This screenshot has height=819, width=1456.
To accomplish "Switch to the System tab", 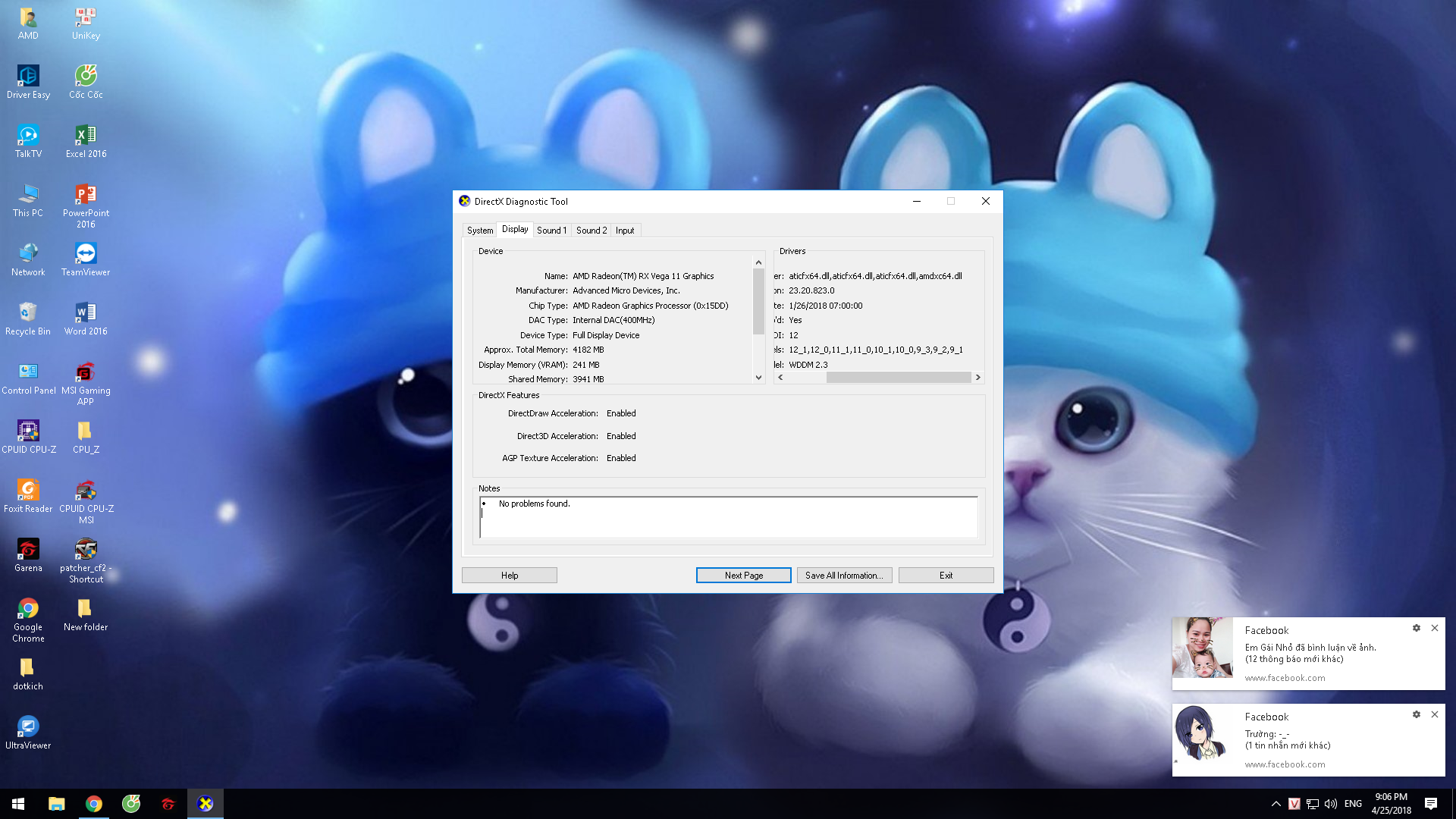I will click(480, 231).
